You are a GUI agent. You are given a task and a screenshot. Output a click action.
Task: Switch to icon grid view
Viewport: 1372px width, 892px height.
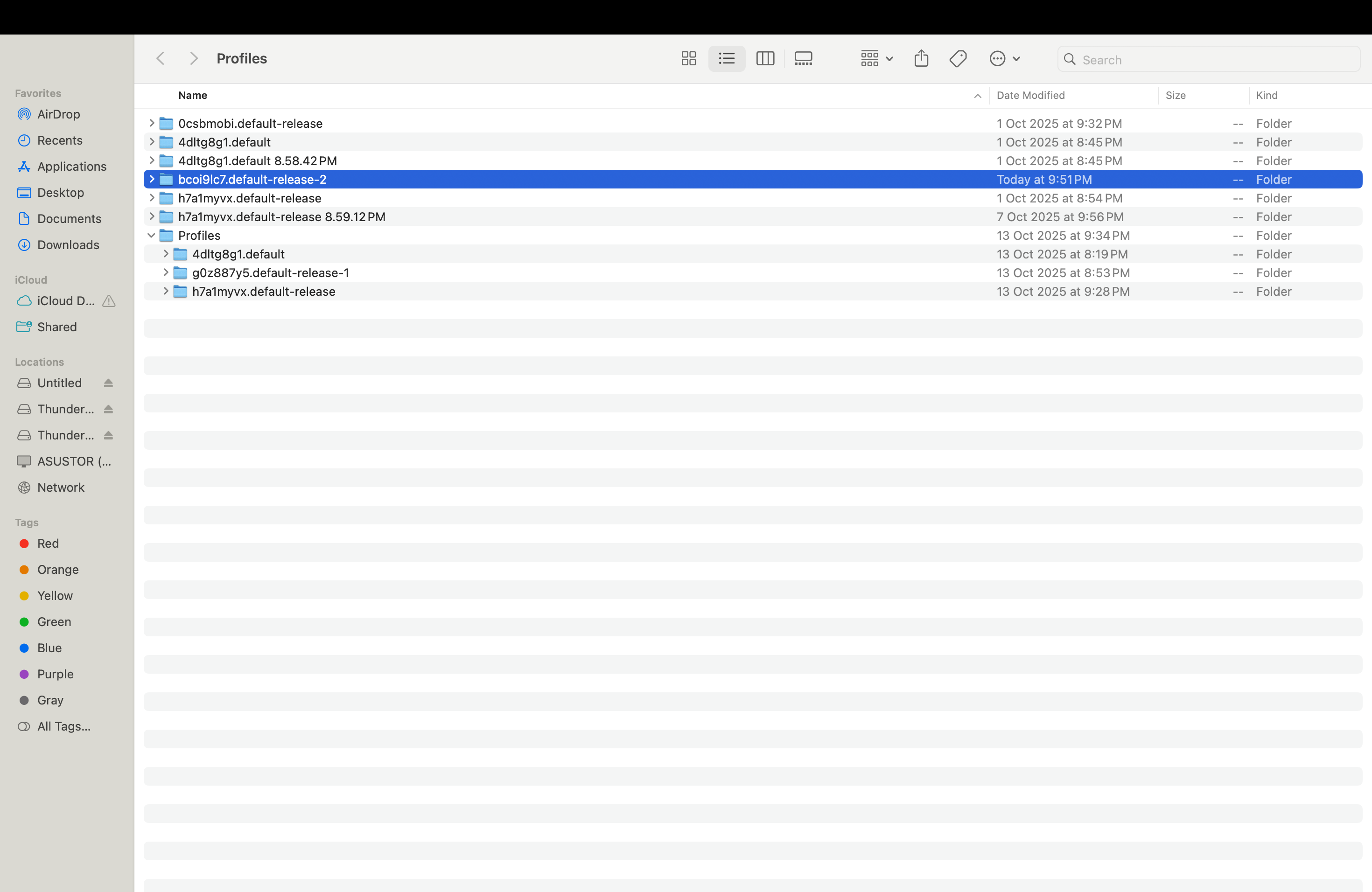pyautogui.click(x=688, y=59)
